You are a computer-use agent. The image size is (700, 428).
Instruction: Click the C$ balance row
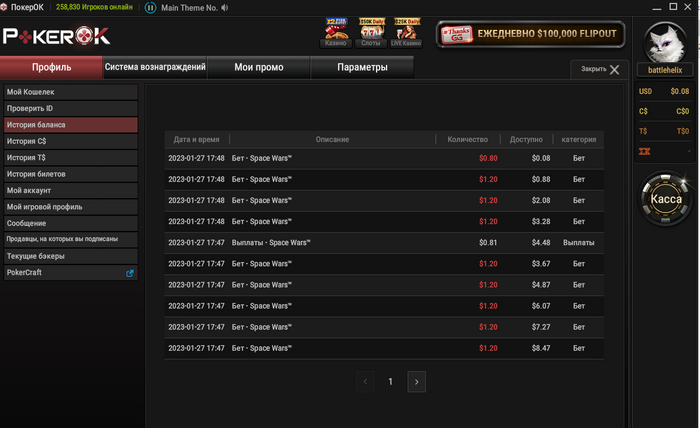coord(664,111)
